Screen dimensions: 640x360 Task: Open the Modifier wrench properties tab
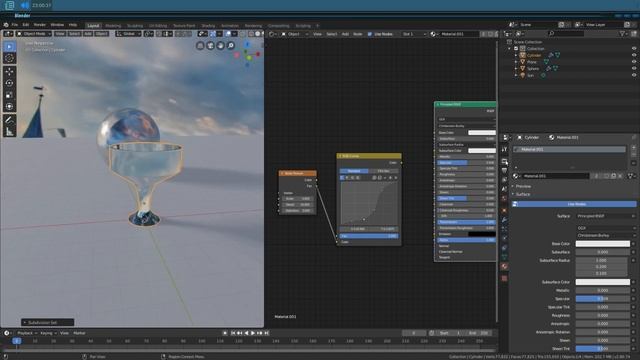(x=504, y=220)
